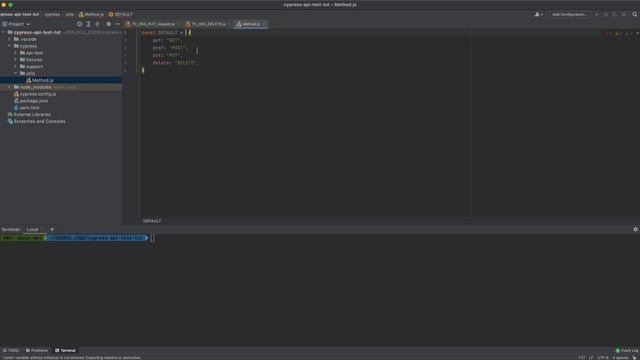
Task: Click the Terminal tool window tab
Action: click(65, 350)
